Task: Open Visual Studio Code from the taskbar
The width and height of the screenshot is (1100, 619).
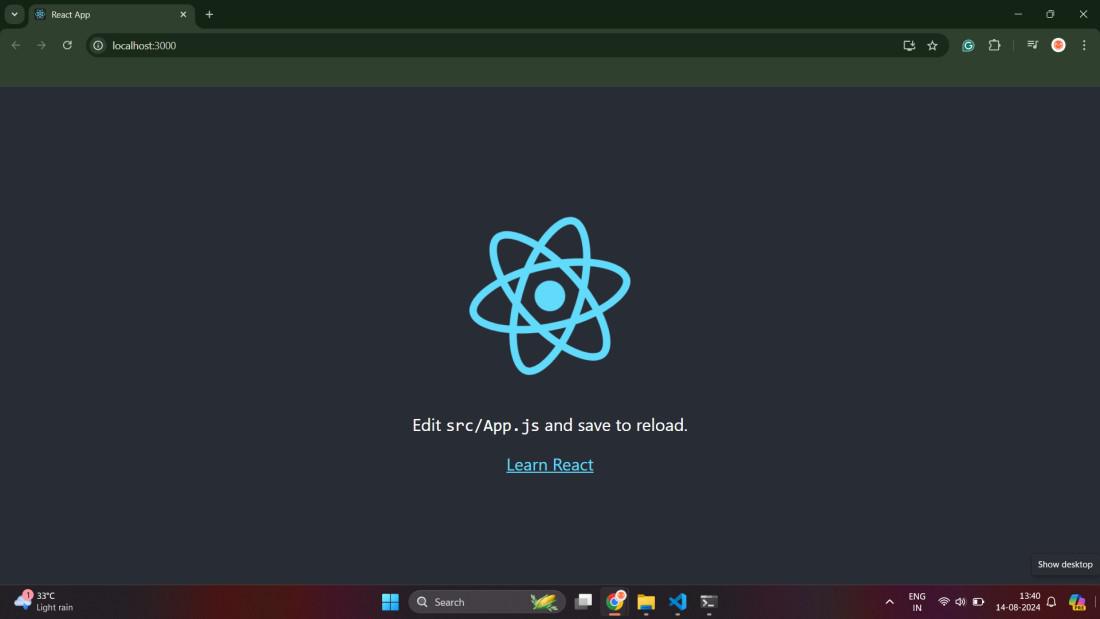Action: pyautogui.click(x=678, y=602)
